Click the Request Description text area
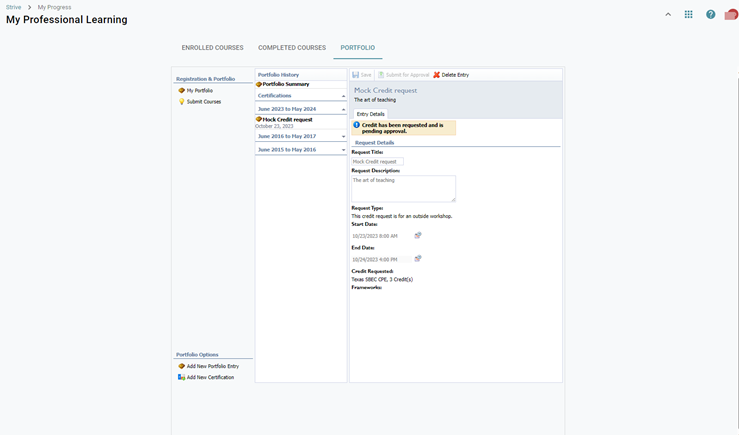The height and width of the screenshot is (435, 739). point(403,188)
